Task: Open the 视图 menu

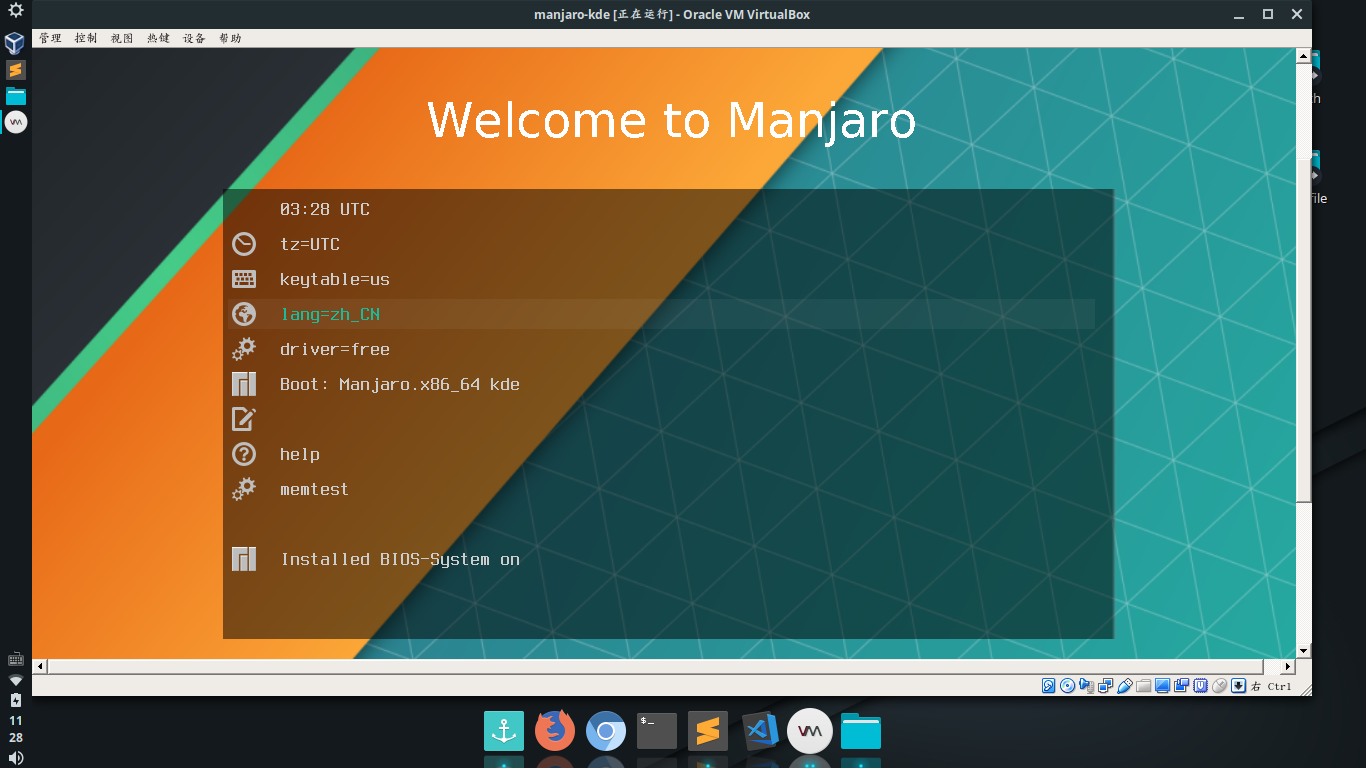Action: 122,38
